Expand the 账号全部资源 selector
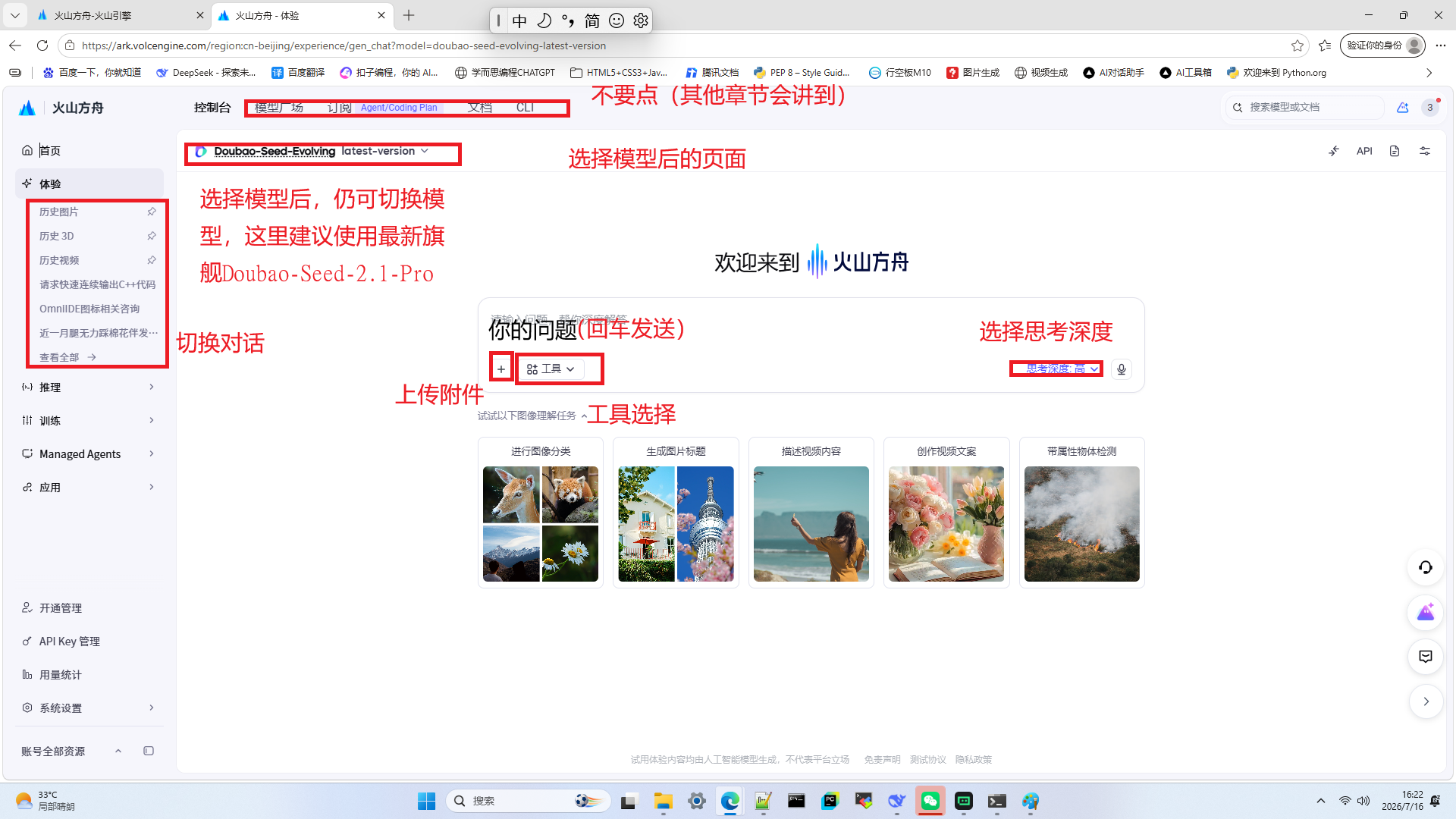This screenshot has width=1456, height=819. pyautogui.click(x=72, y=752)
